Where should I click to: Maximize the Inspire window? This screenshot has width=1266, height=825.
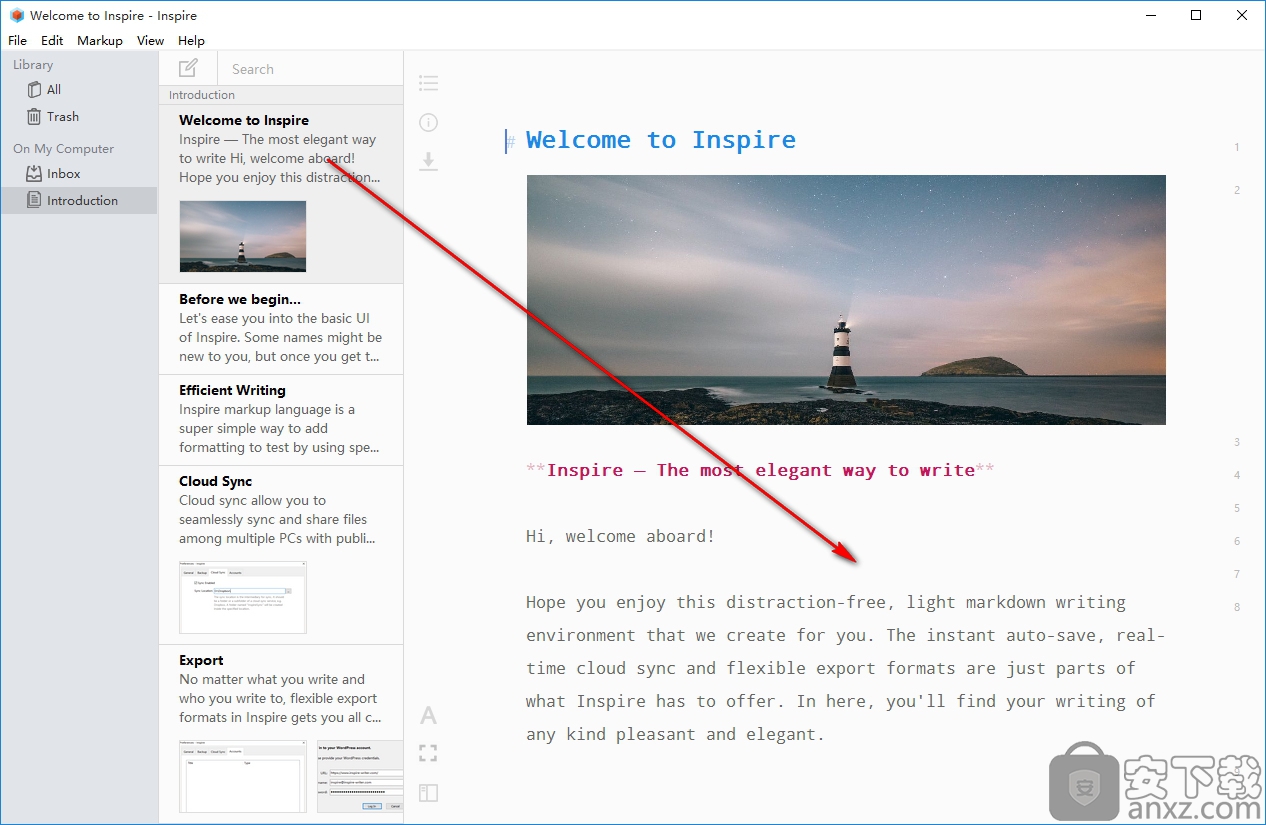[1196, 15]
